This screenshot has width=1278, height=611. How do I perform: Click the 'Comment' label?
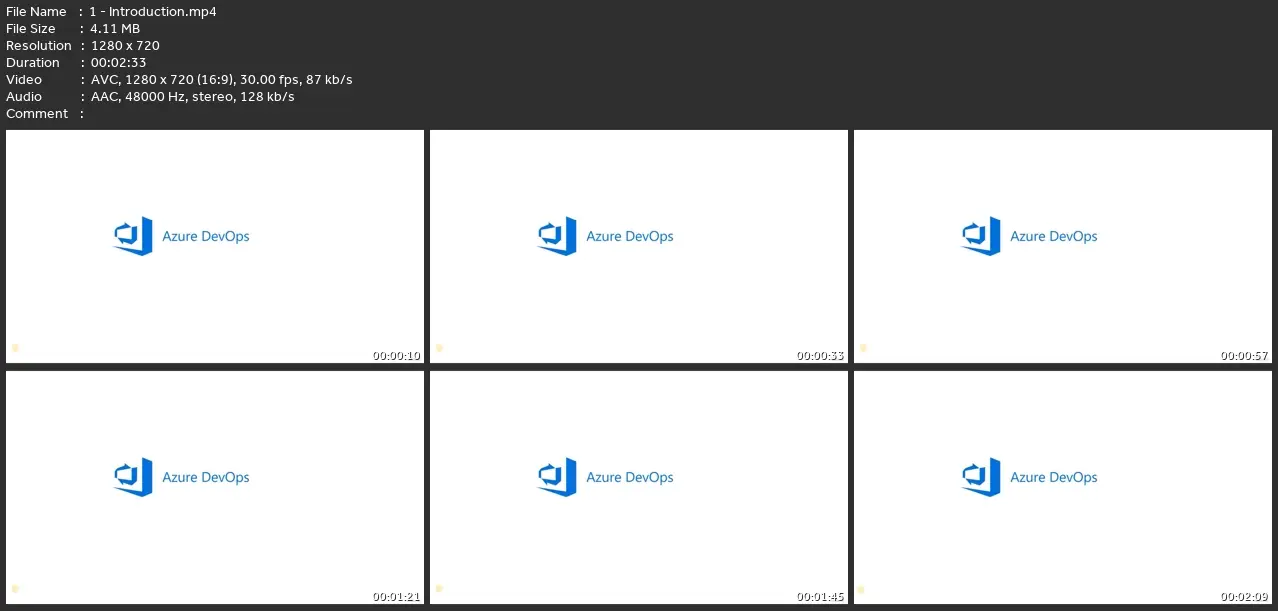coord(37,114)
